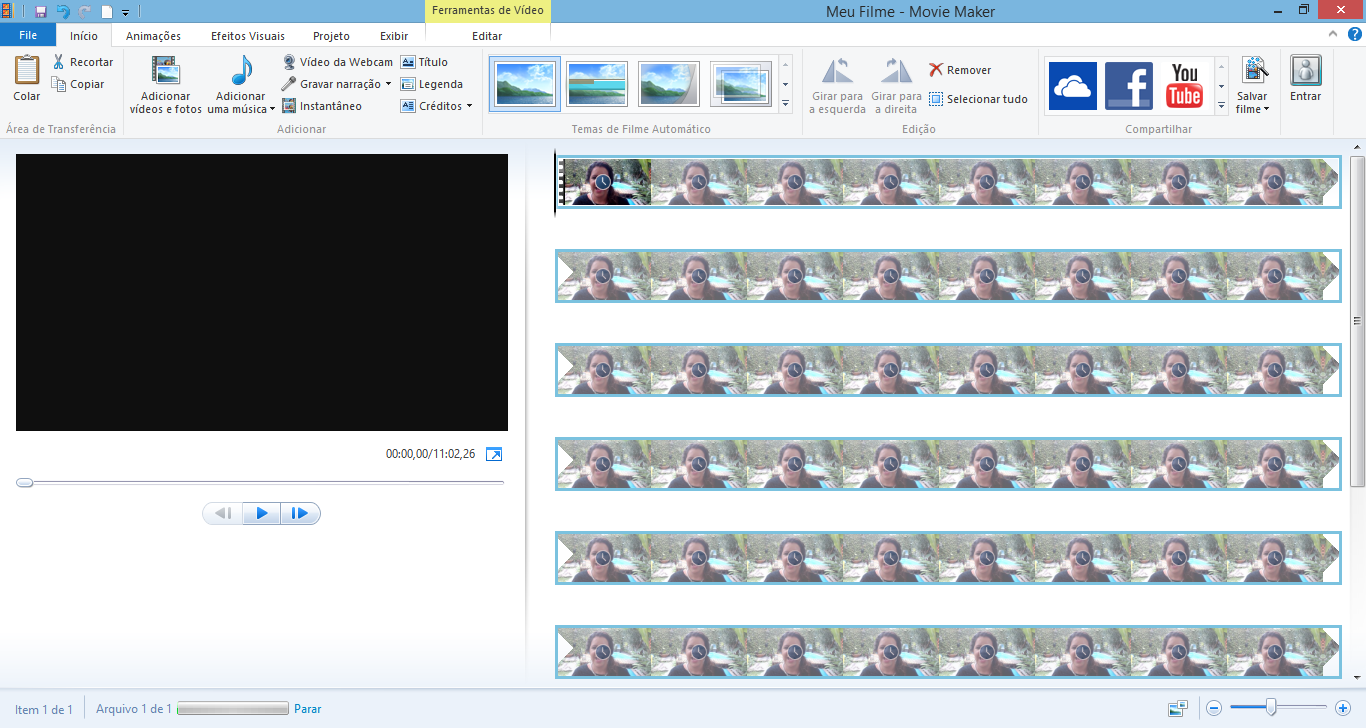Collapse the ribbon with the chevron

(x=1331, y=34)
